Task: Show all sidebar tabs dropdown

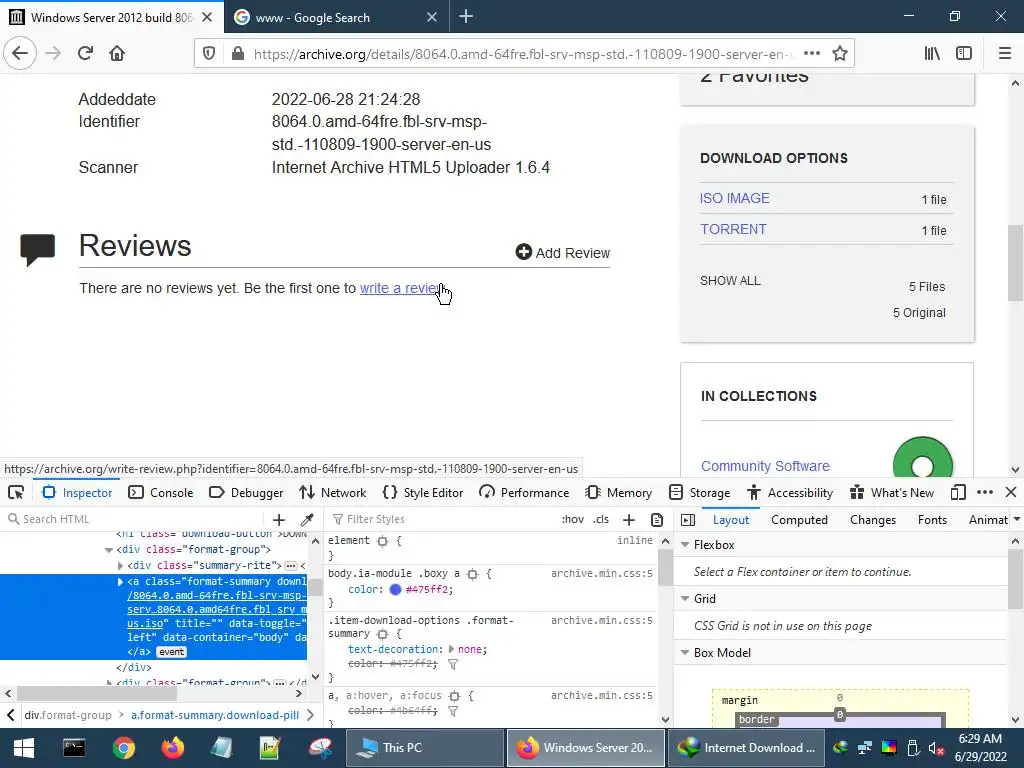Action: coord(1016,519)
